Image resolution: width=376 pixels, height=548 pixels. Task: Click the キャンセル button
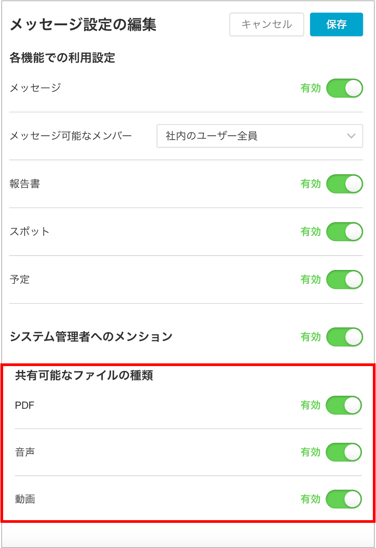click(266, 24)
